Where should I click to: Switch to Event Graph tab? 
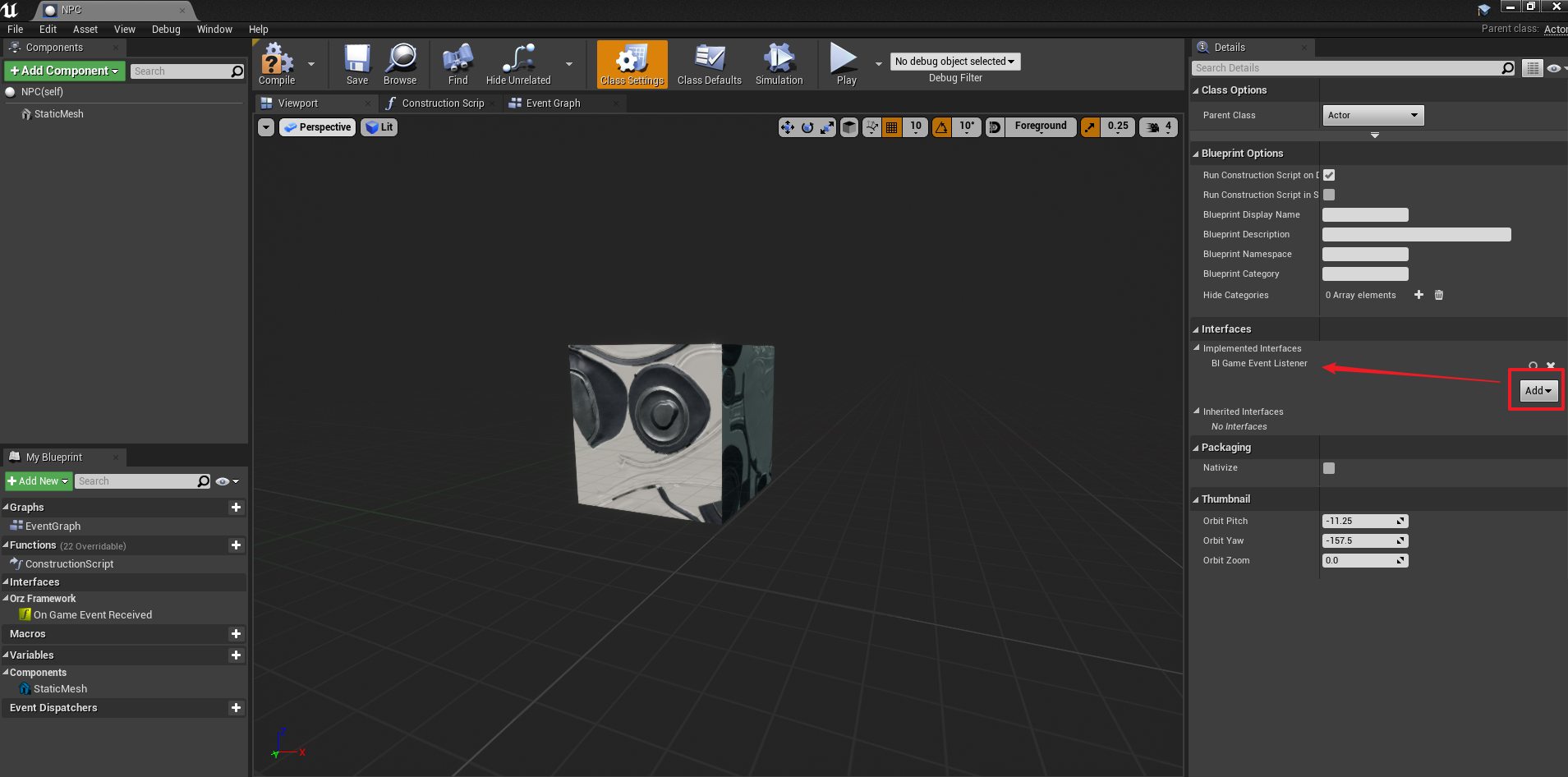pos(553,103)
